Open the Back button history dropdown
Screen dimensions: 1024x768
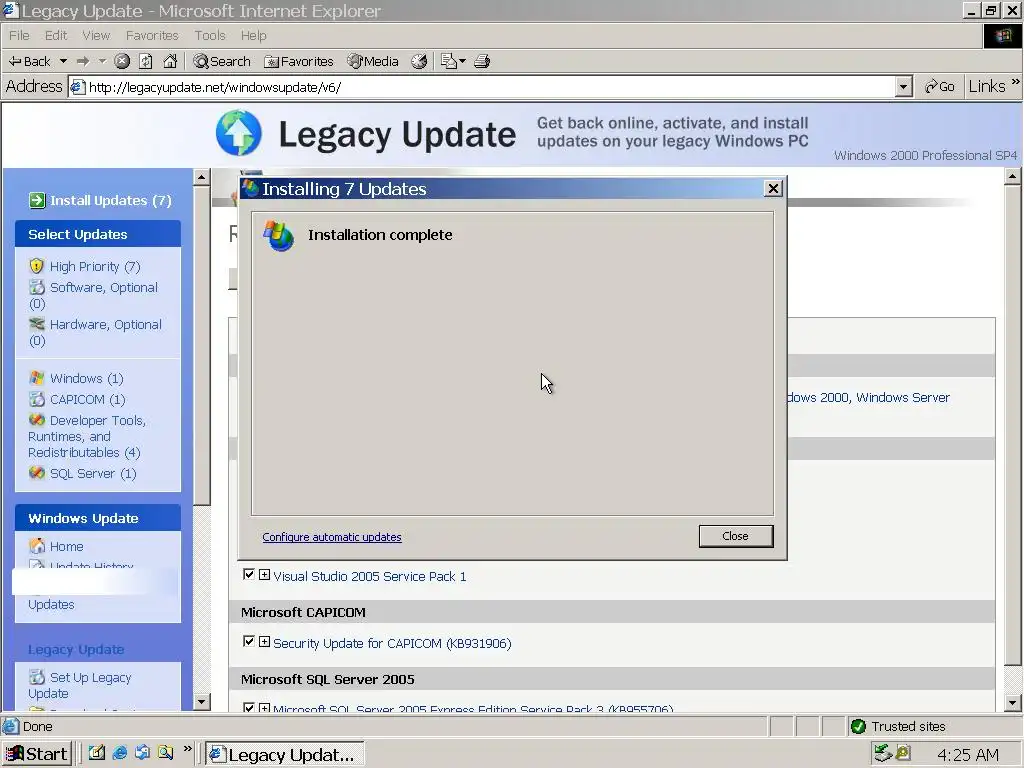[x=63, y=61]
